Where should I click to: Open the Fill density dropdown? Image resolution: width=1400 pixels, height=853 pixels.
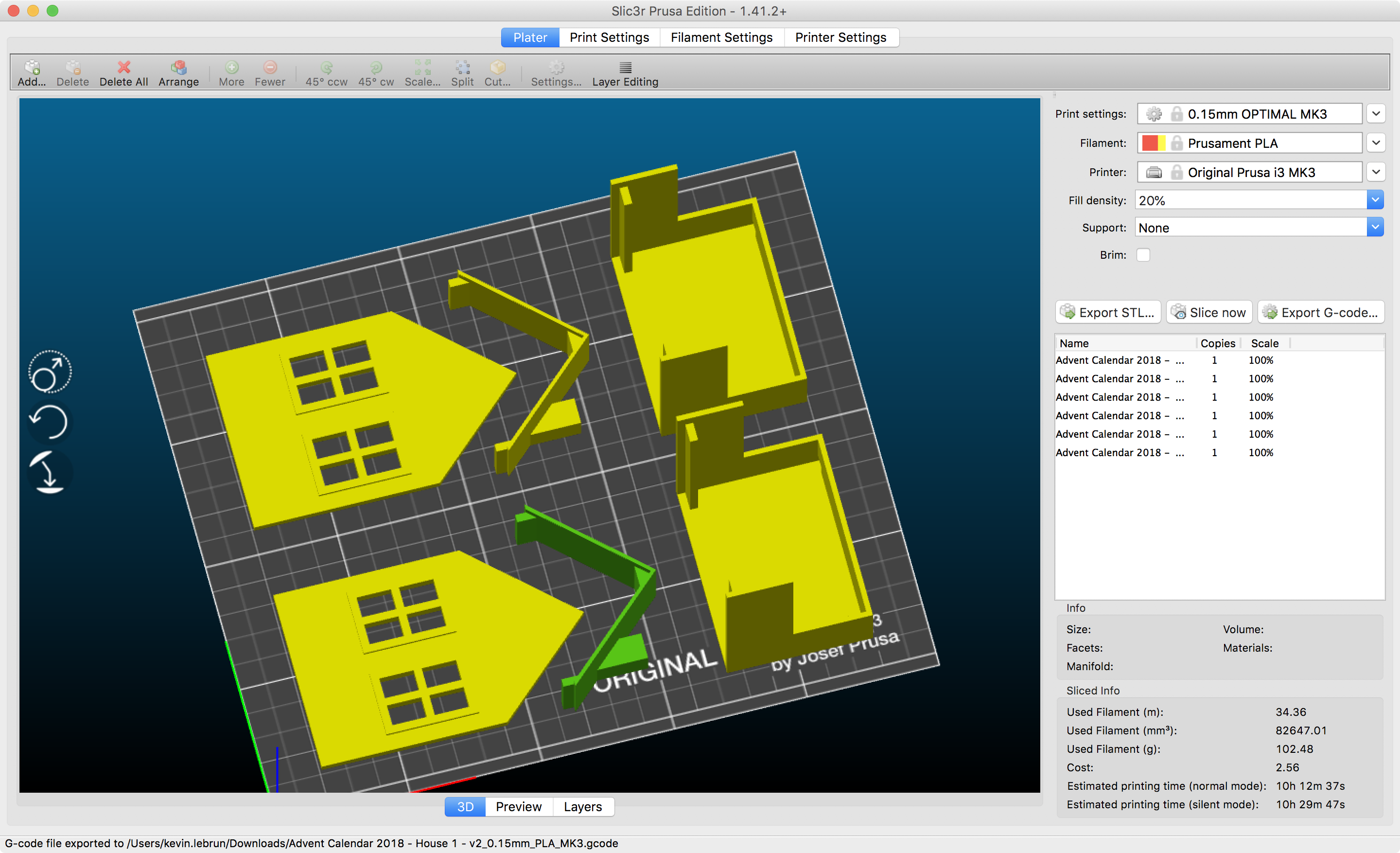click(1375, 199)
